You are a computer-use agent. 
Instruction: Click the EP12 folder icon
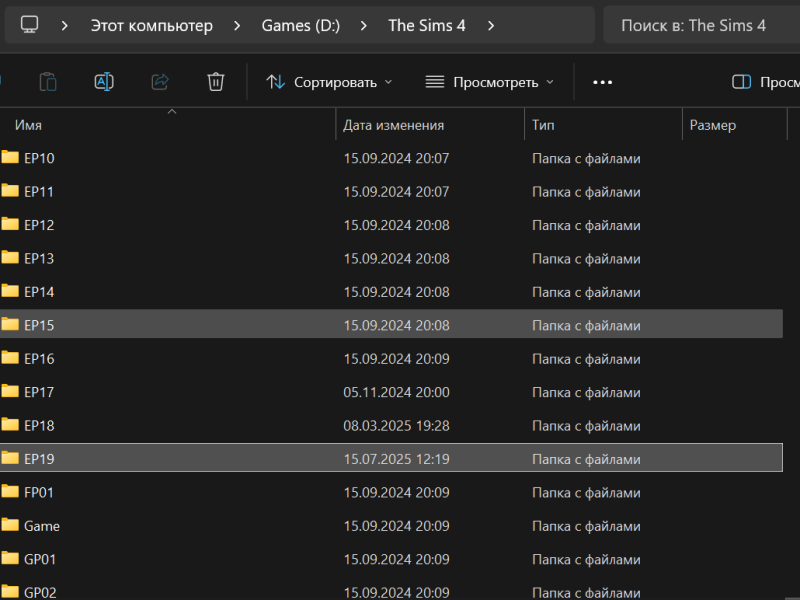(x=10, y=224)
